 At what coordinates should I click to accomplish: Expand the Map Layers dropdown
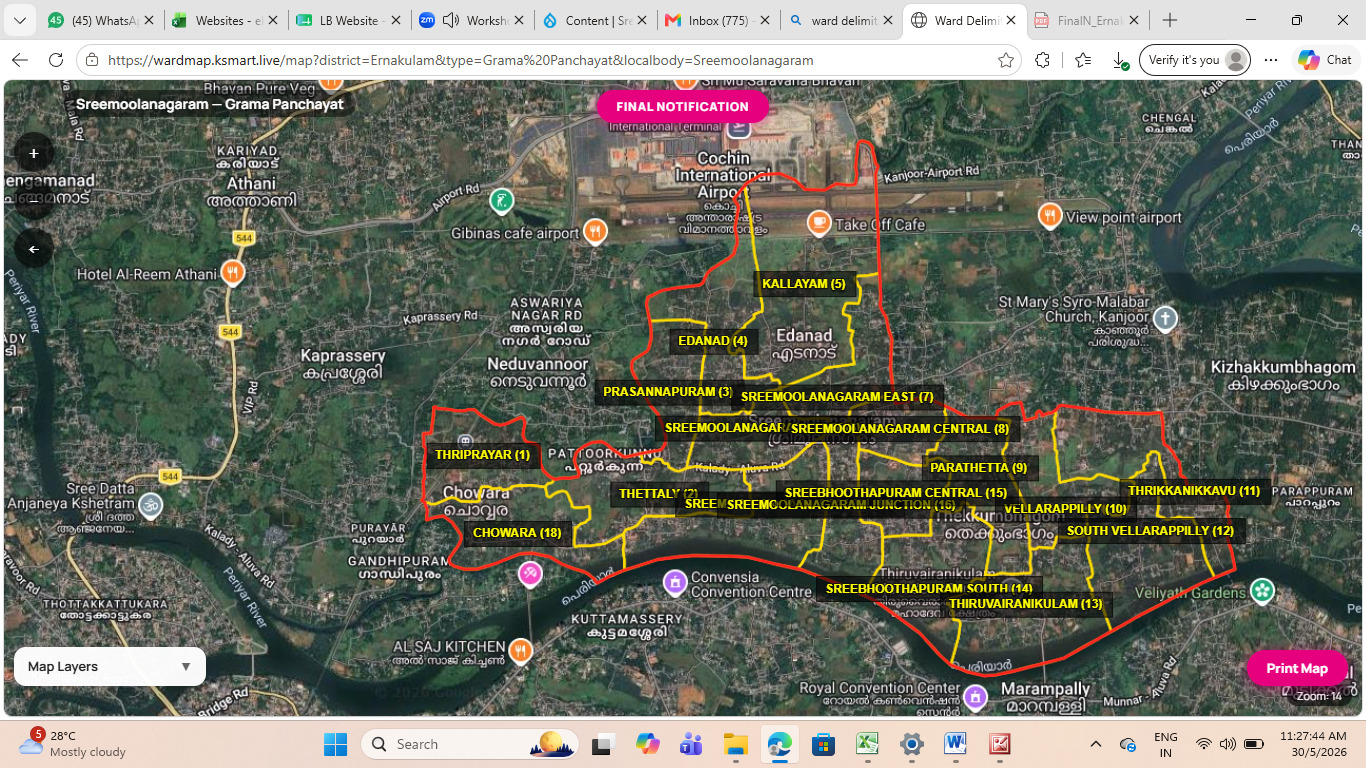pos(110,666)
